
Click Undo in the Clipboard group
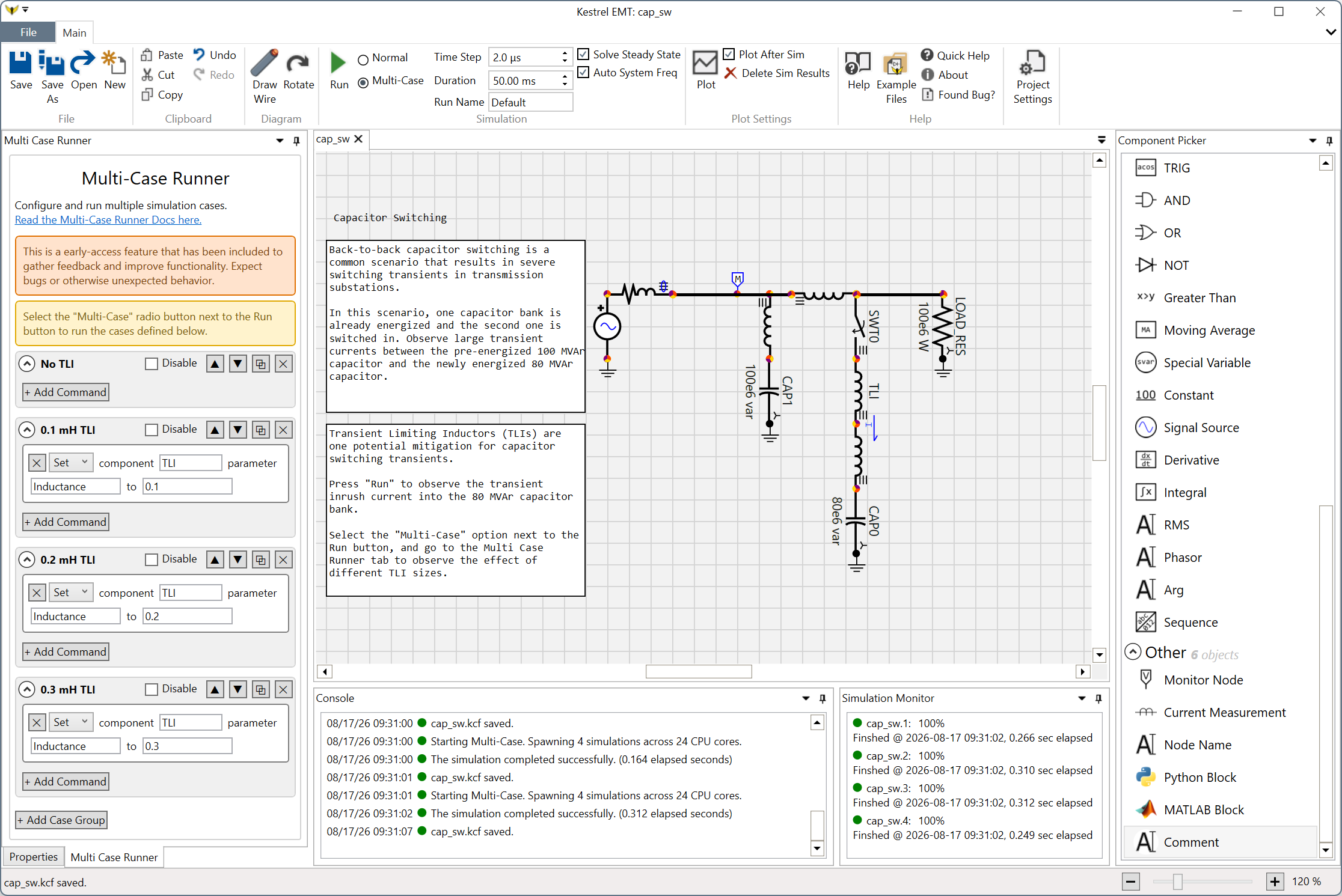coord(215,55)
